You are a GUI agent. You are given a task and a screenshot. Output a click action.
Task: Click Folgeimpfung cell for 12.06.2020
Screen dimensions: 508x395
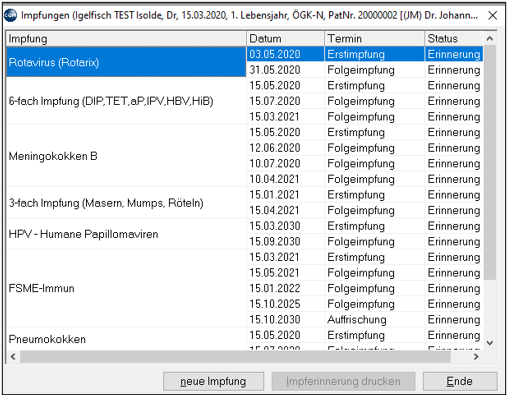tap(374, 148)
